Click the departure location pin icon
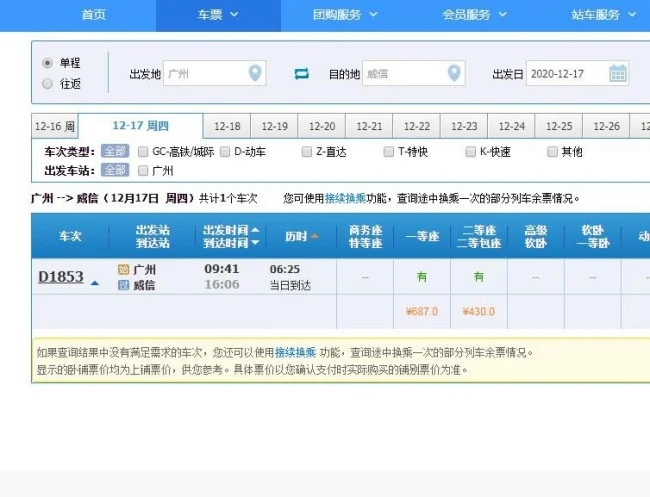 [x=255, y=73]
